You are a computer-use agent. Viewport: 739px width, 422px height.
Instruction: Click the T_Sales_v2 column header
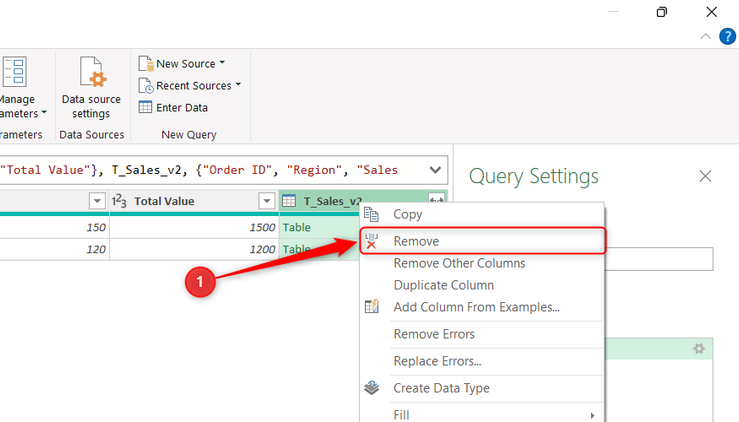click(333, 201)
